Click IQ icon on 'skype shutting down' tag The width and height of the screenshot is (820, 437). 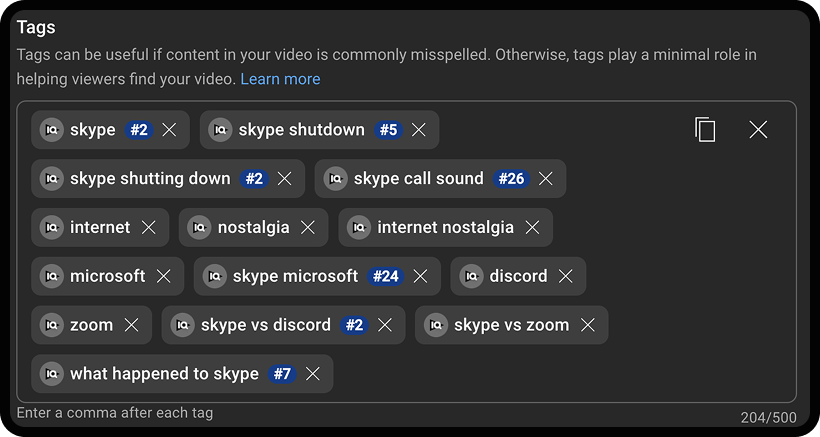pos(51,179)
